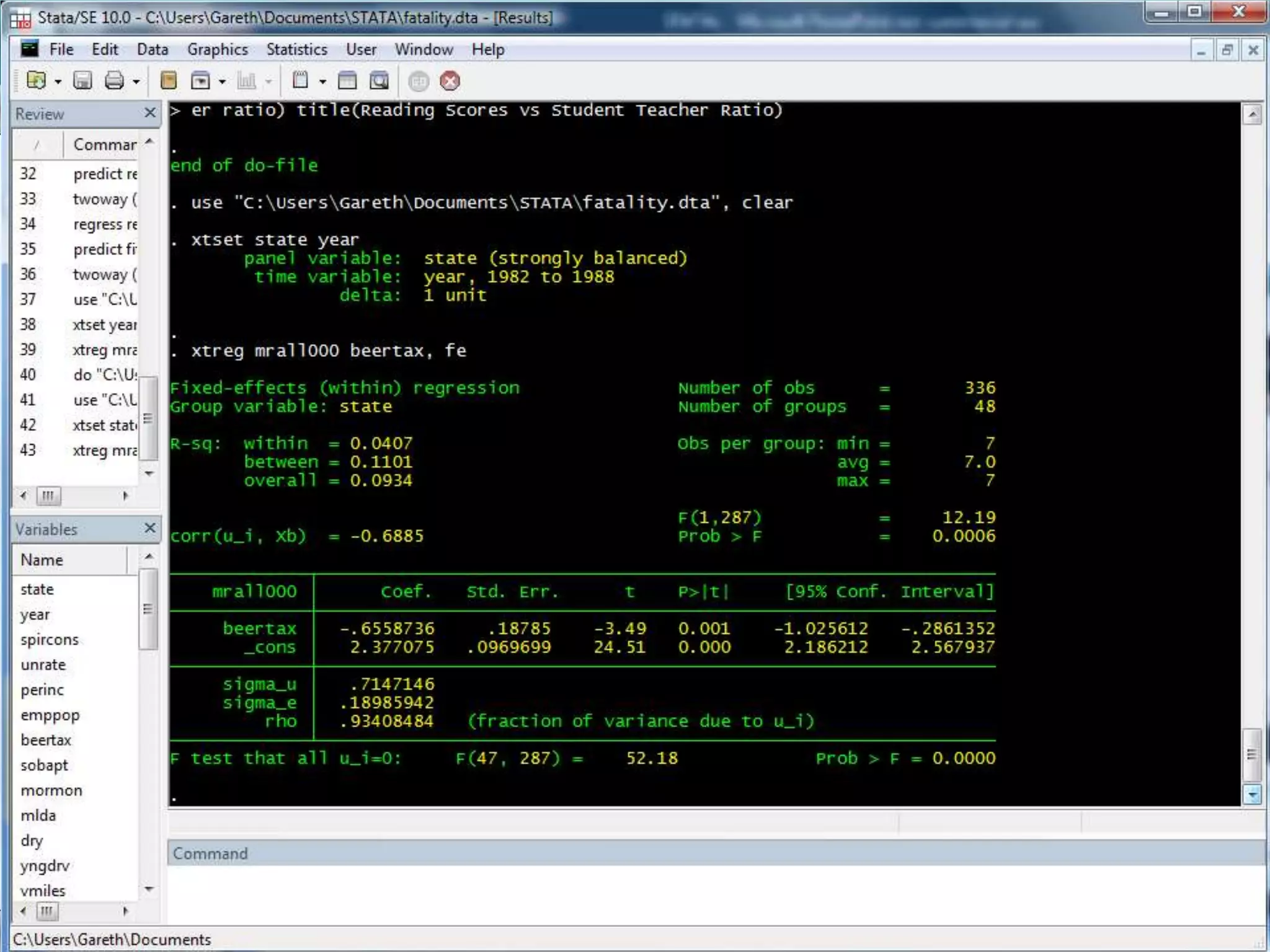Close the Variables panel
The width and height of the screenshot is (1270, 952).
[x=149, y=528]
